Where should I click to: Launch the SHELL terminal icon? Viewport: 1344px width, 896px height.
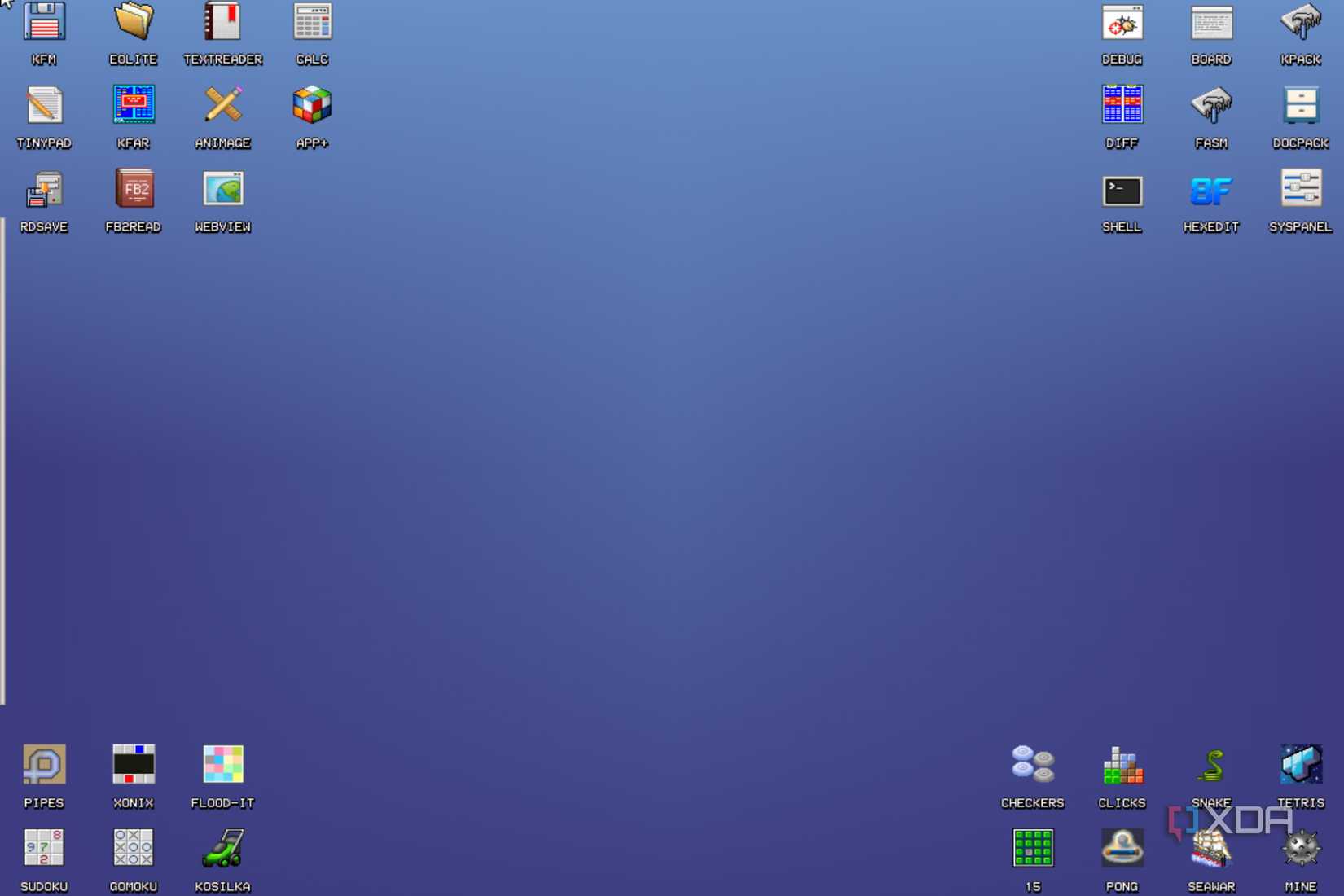click(1122, 191)
